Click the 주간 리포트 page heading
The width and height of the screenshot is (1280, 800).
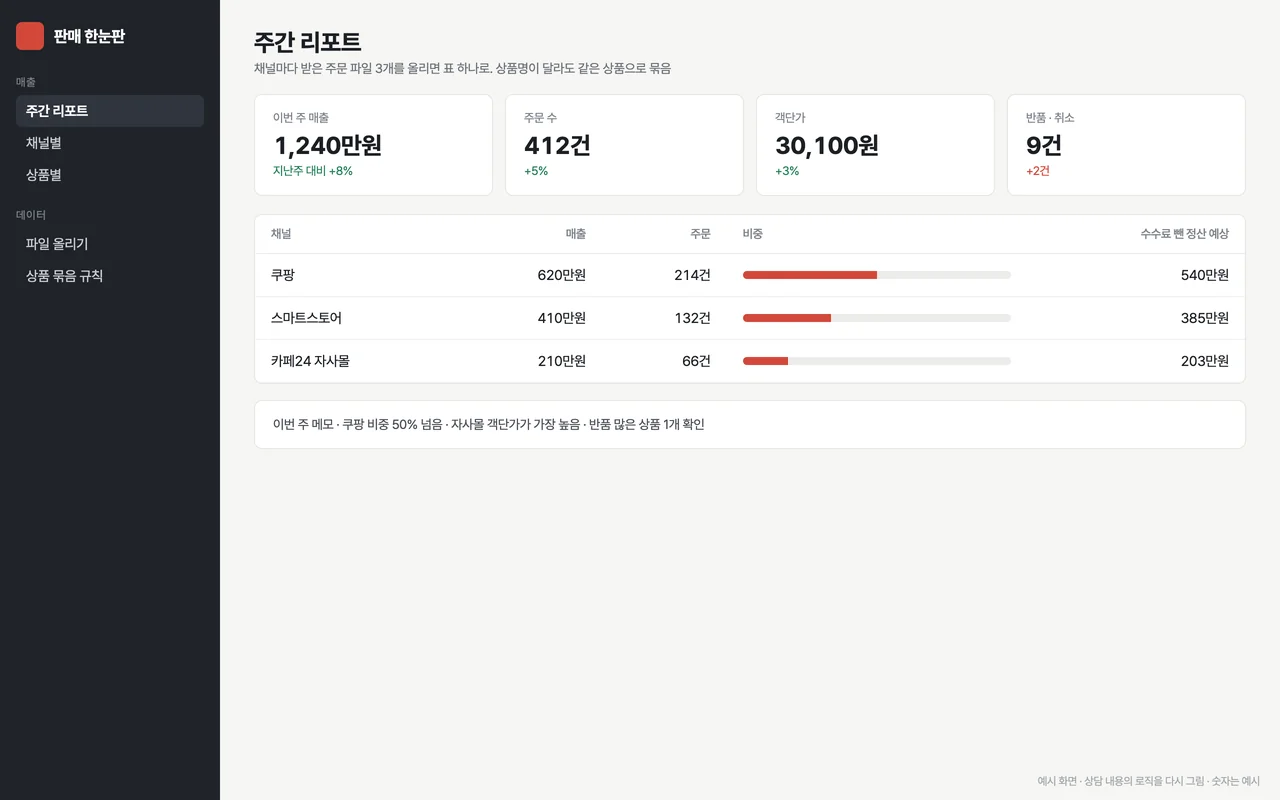click(x=307, y=42)
